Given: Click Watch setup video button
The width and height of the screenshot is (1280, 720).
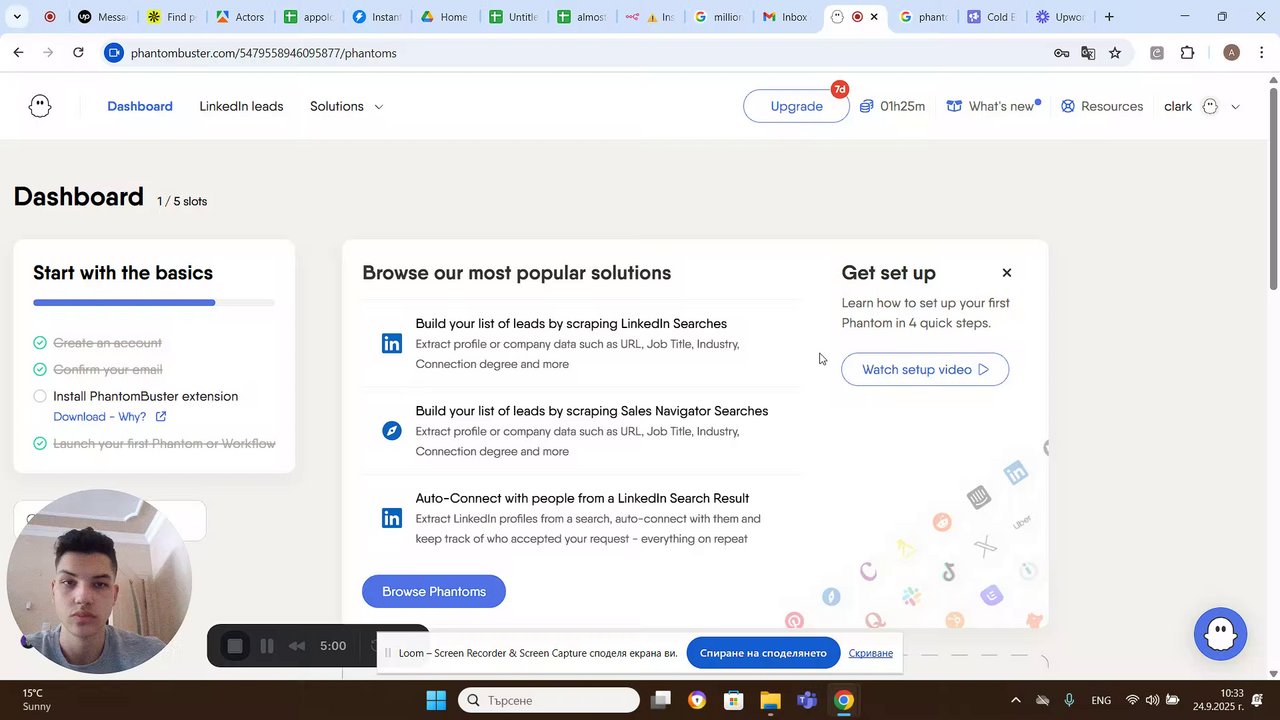Looking at the screenshot, I should point(925,369).
